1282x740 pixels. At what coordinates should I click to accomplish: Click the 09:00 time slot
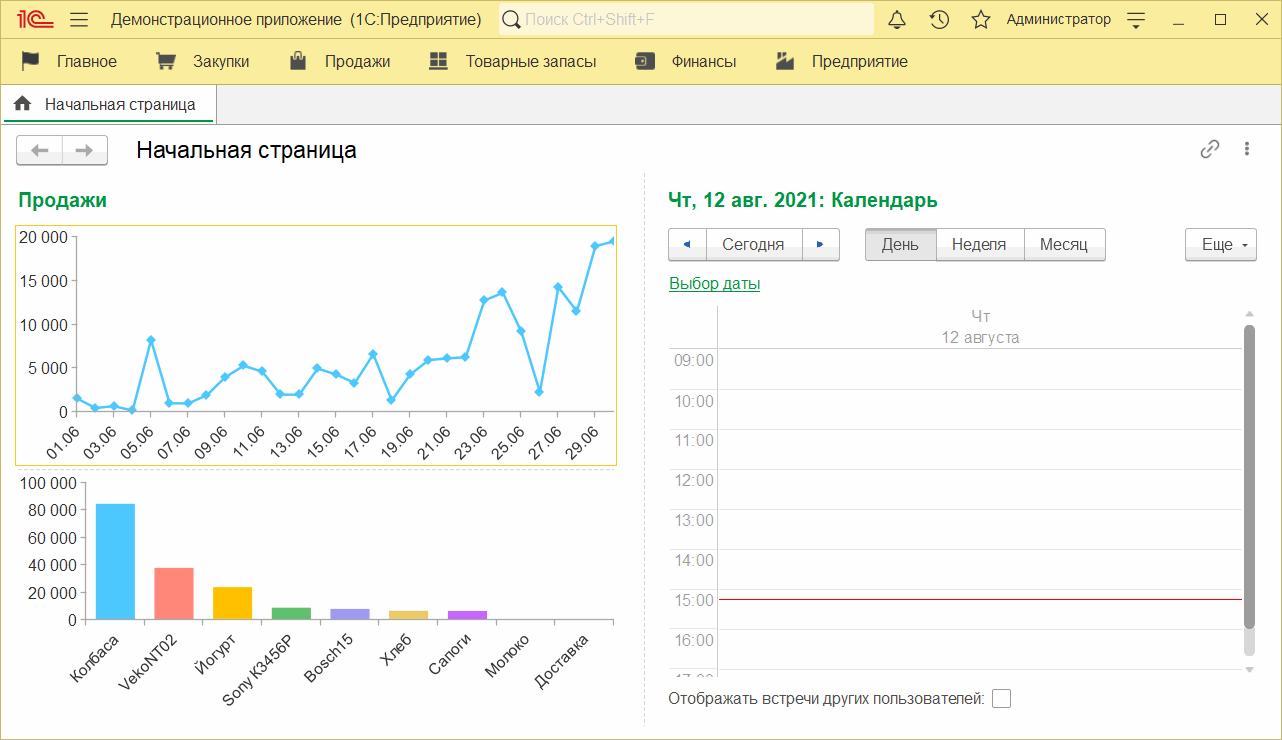click(980, 369)
